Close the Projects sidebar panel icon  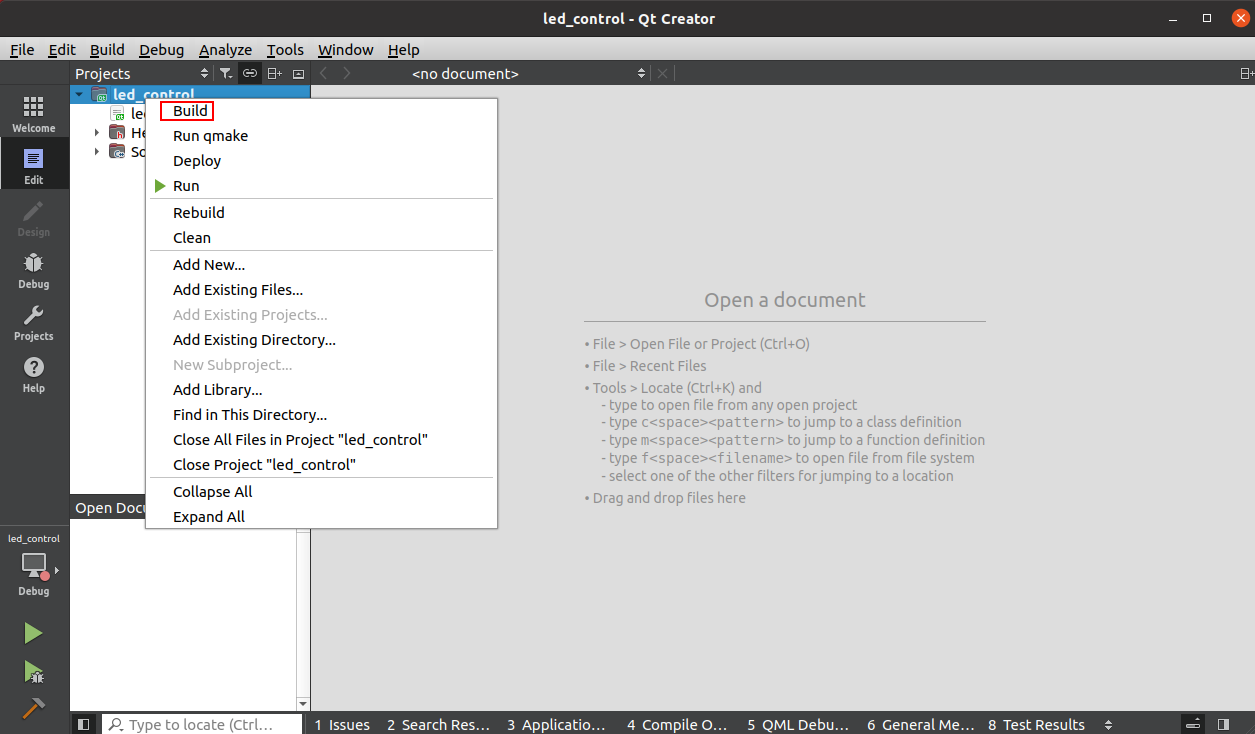(298, 73)
